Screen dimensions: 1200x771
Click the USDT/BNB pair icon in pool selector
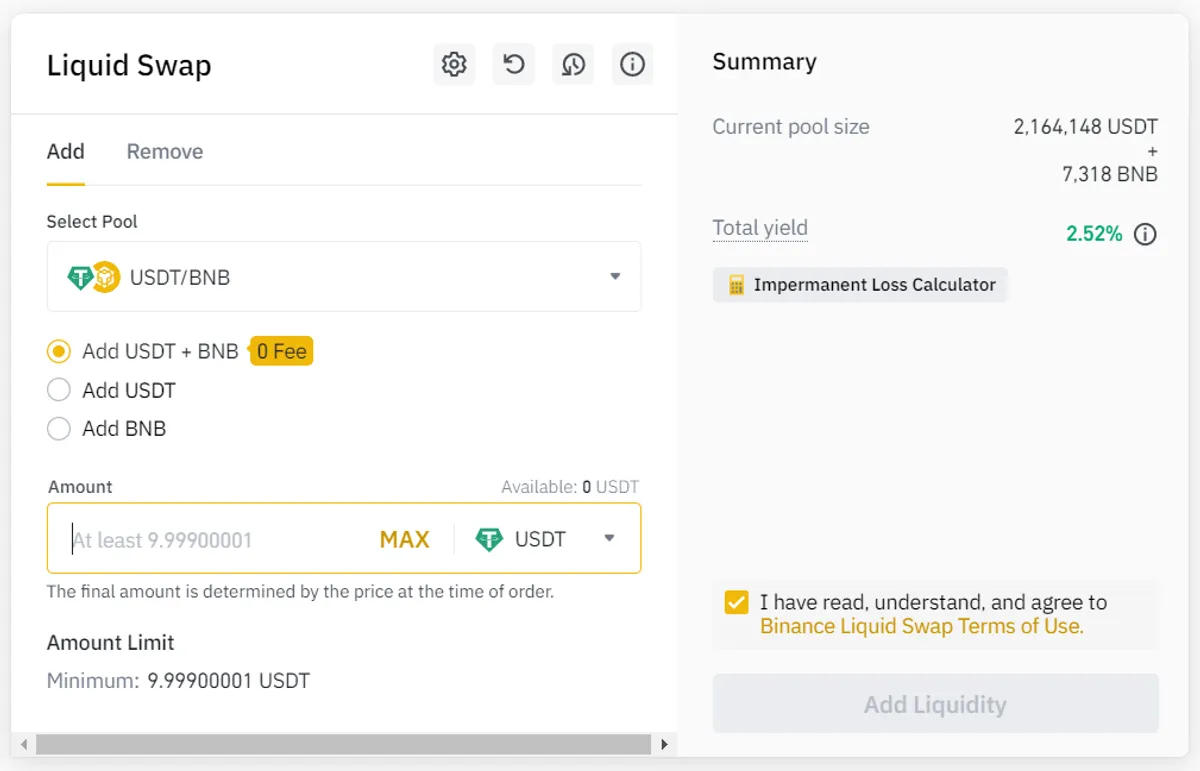[x=93, y=277]
